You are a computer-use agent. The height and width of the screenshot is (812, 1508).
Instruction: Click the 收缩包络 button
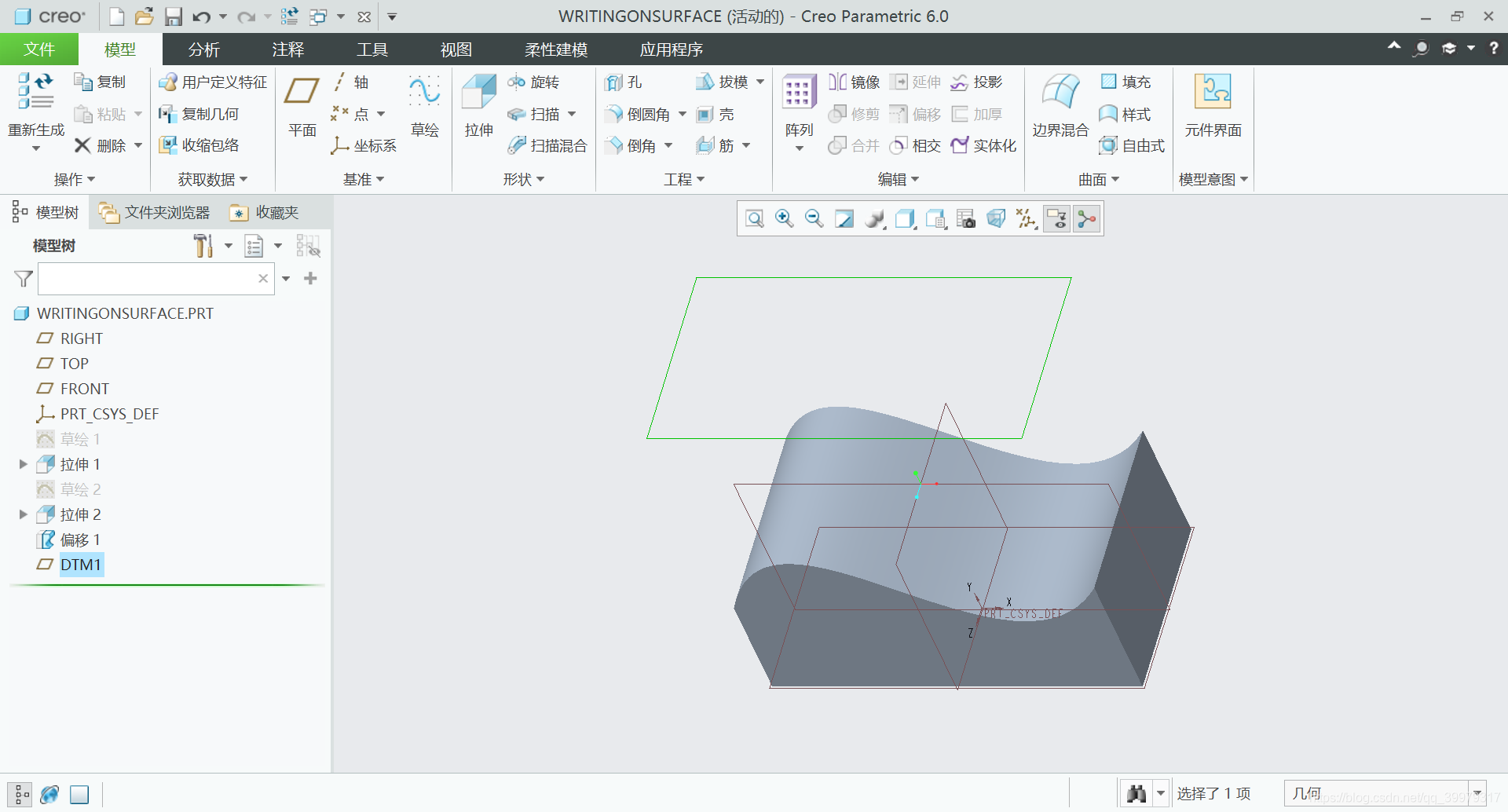pyautogui.click(x=199, y=145)
